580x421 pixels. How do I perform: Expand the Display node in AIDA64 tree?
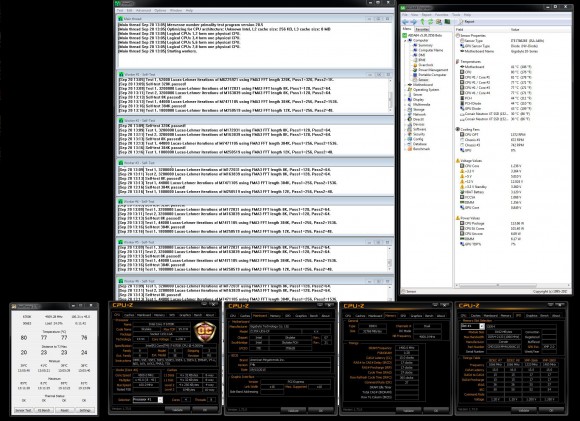click(x=405, y=100)
